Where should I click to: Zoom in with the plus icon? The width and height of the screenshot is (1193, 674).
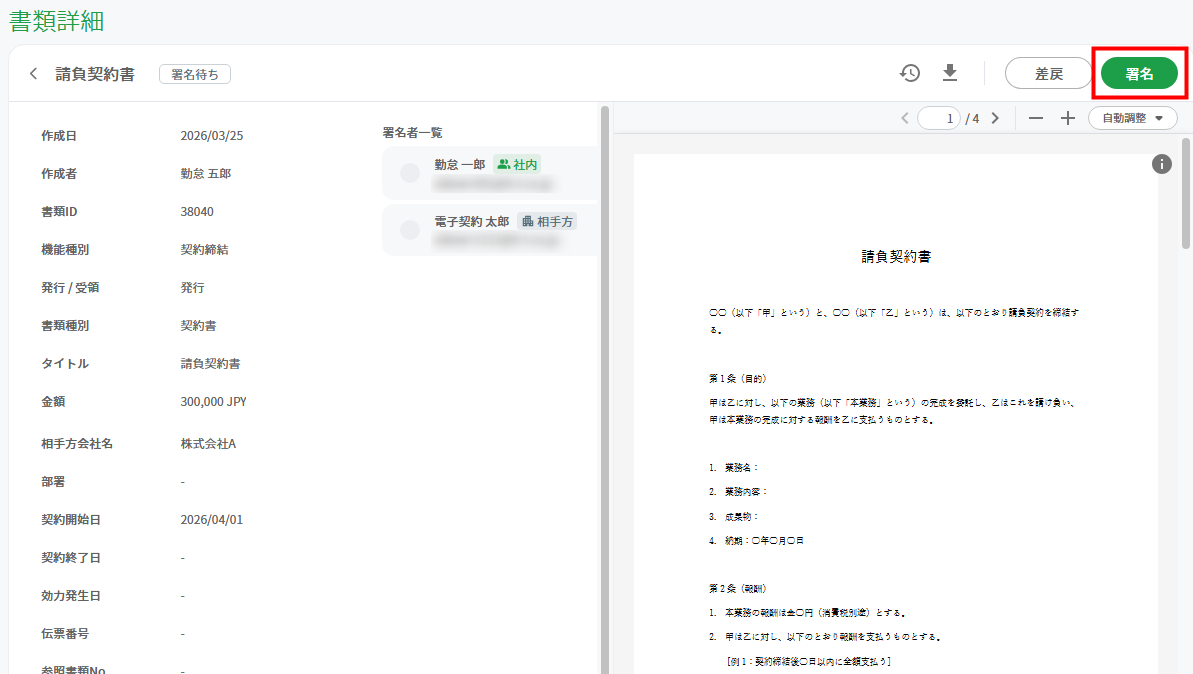1067,118
